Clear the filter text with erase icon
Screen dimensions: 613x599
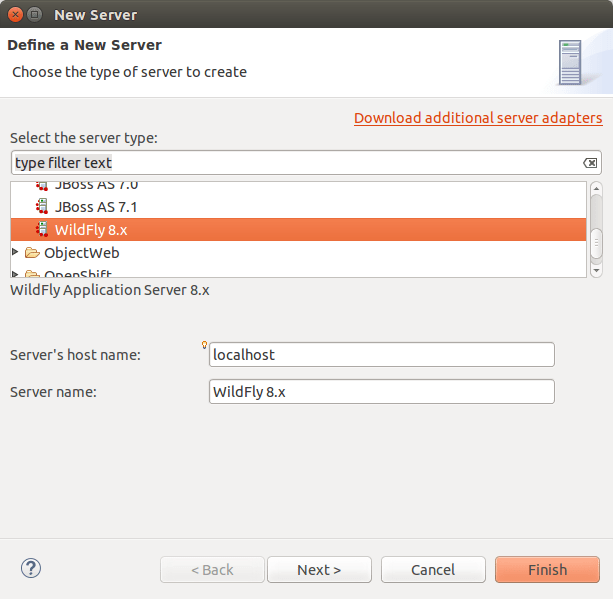(x=590, y=163)
